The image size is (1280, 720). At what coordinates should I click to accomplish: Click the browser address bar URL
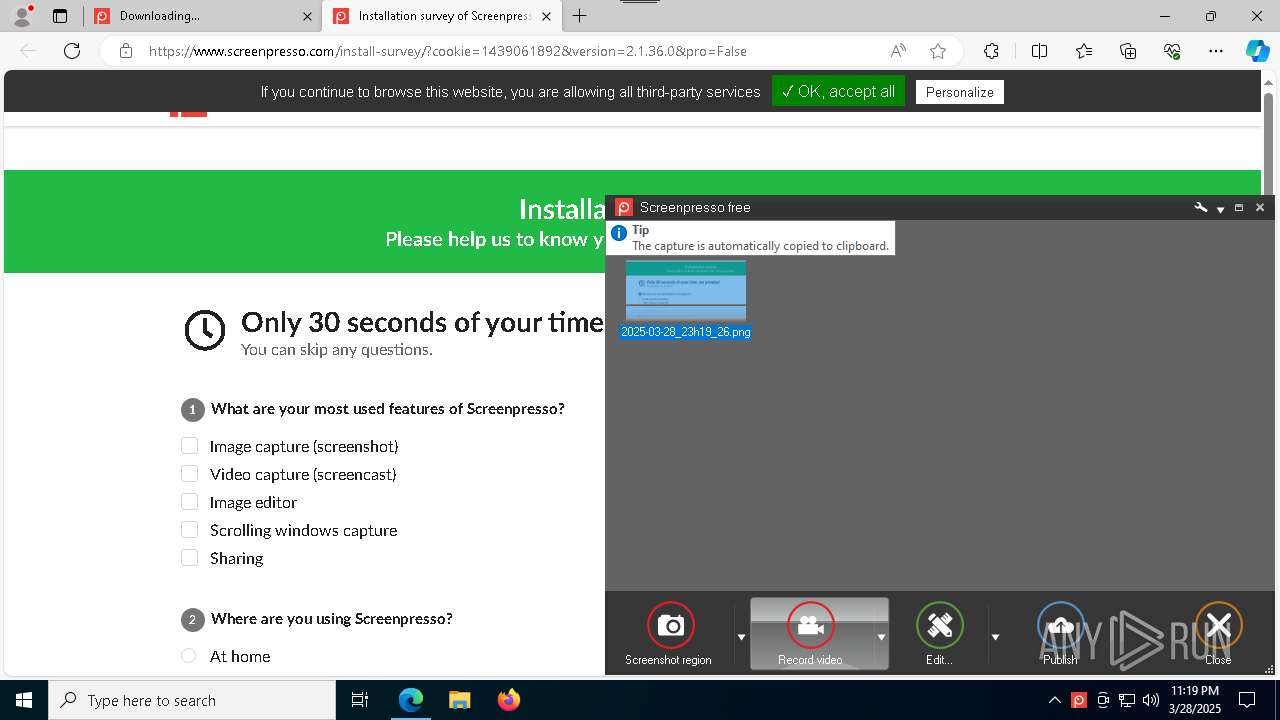448,51
